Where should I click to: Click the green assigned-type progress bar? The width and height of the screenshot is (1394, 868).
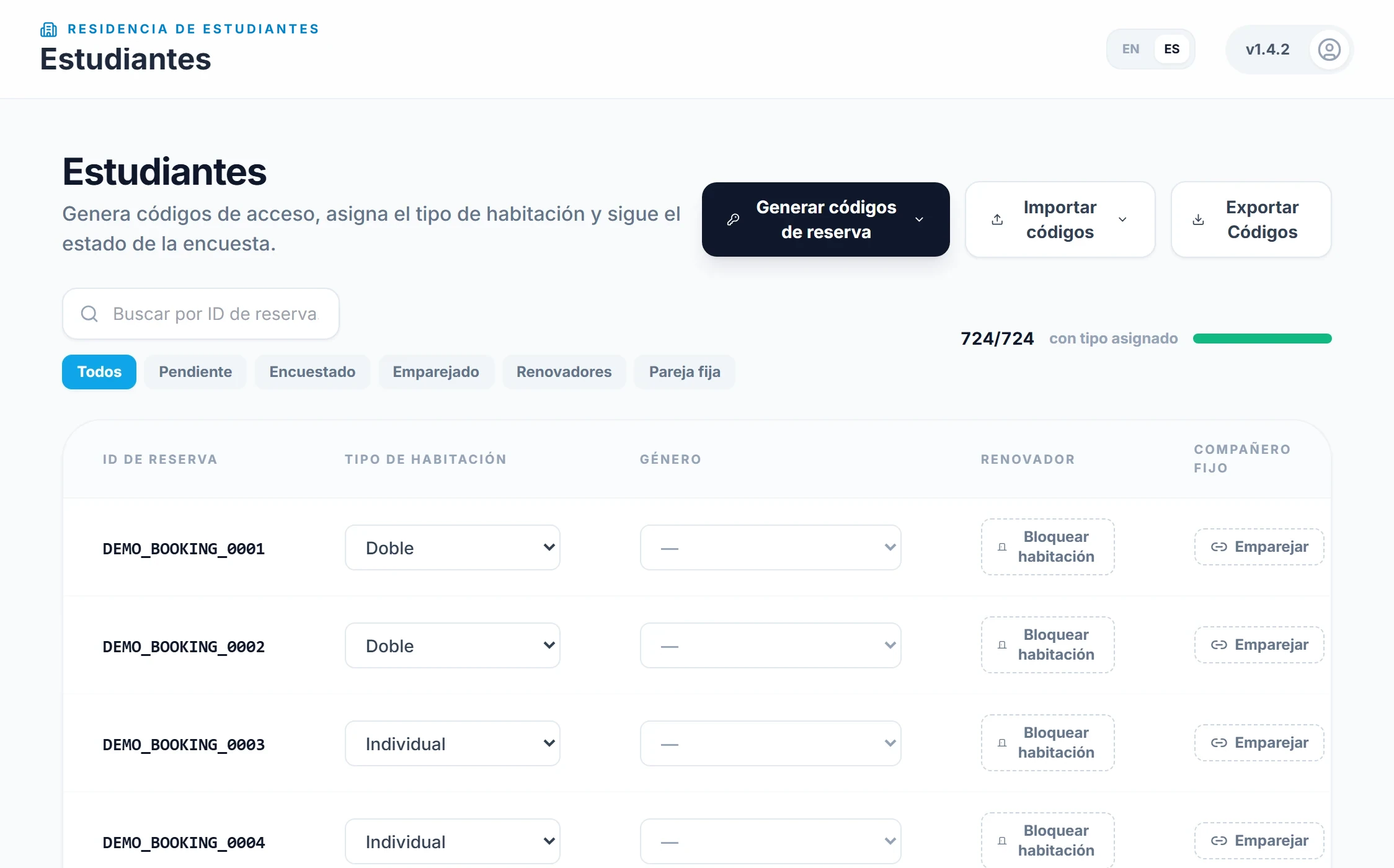pos(1263,339)
